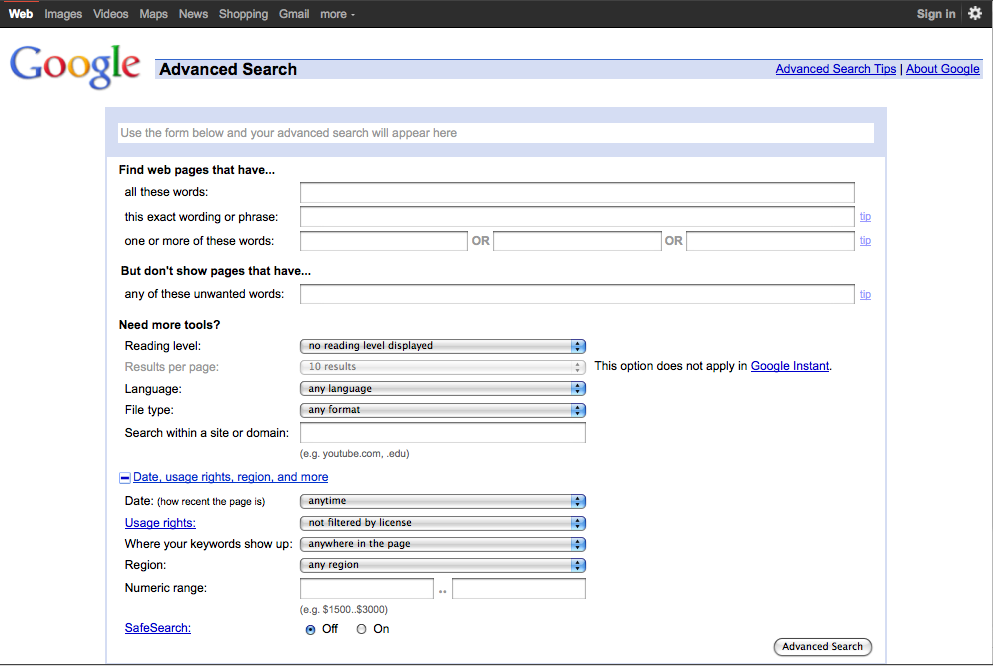Viewport: 993px width, 666px height.
Task: Focus the second 'one or more' words field
Action: coord(577,241)
